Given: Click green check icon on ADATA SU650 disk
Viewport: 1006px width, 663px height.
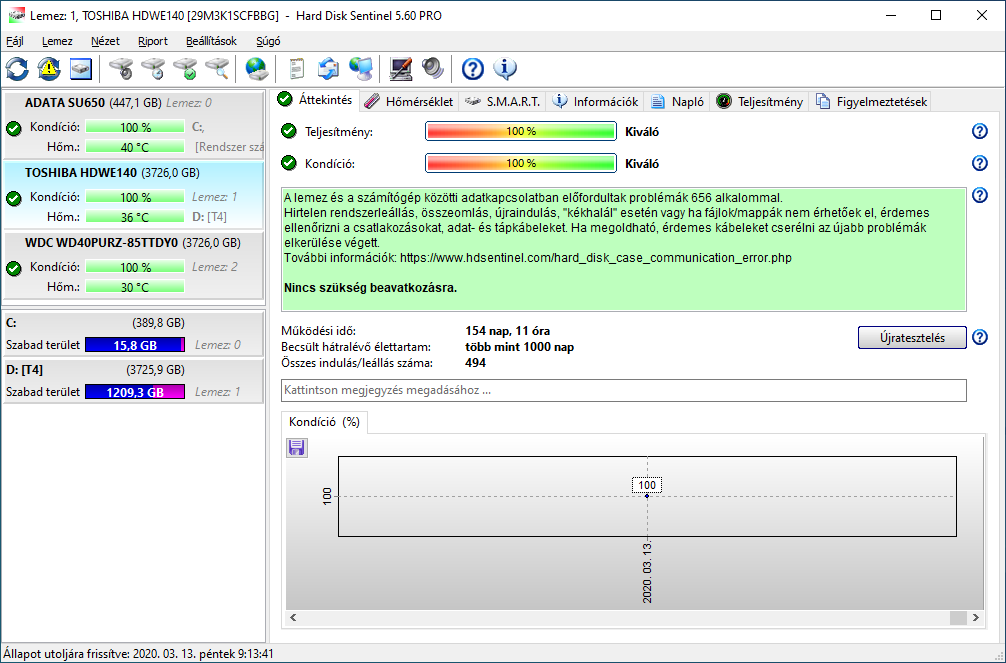Looking at the screenshot, I should click(x=13, y=128).
